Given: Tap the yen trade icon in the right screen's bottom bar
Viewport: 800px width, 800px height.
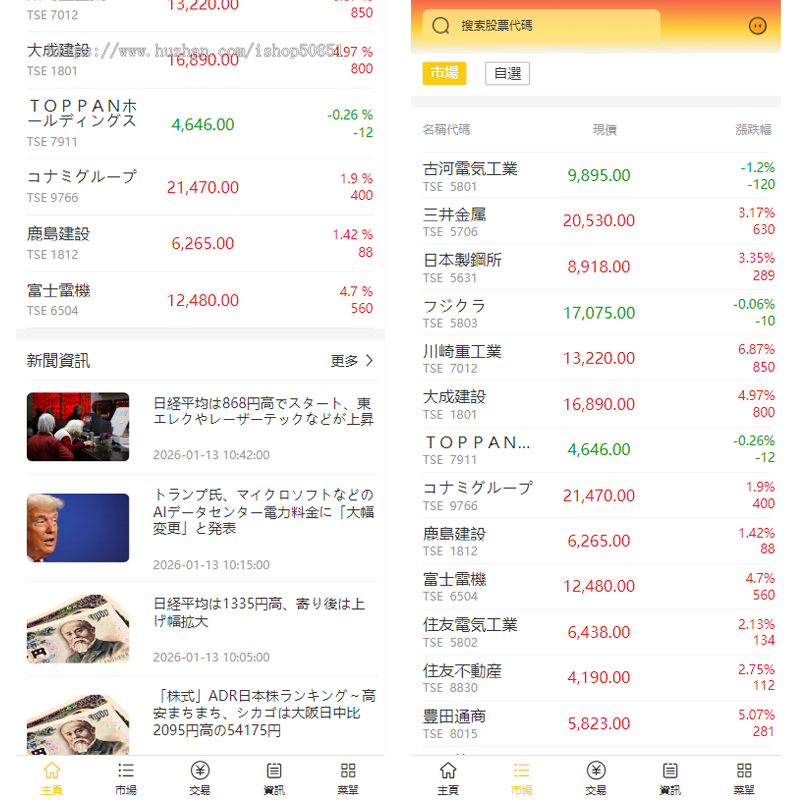Looking at the screenshot, I should (596, 770).
